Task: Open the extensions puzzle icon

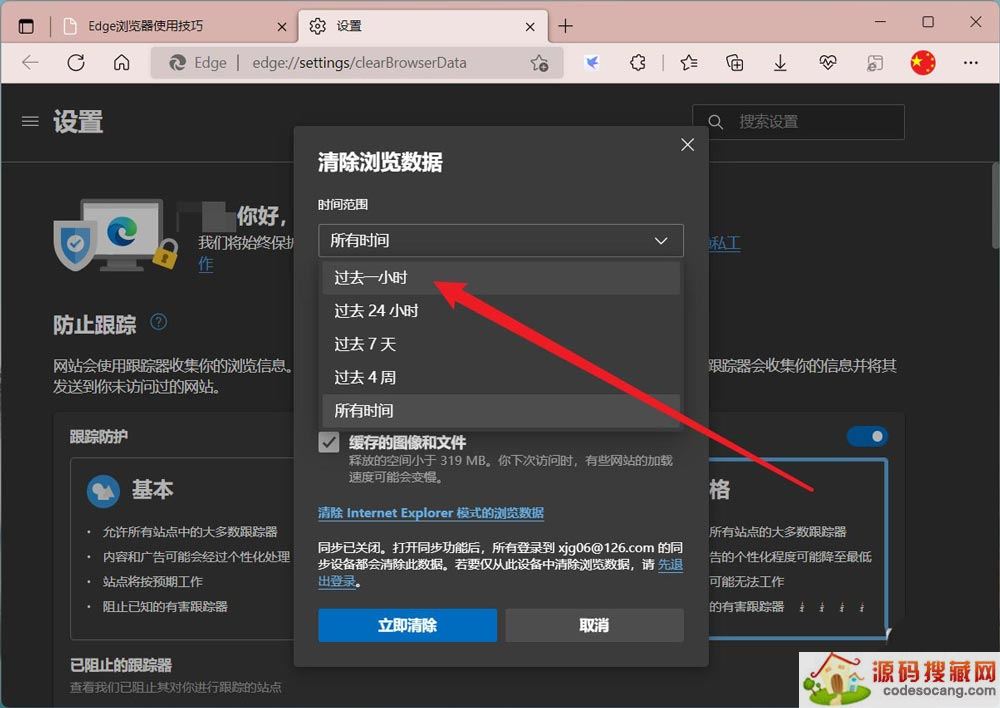Action: [x=638, y=63]
